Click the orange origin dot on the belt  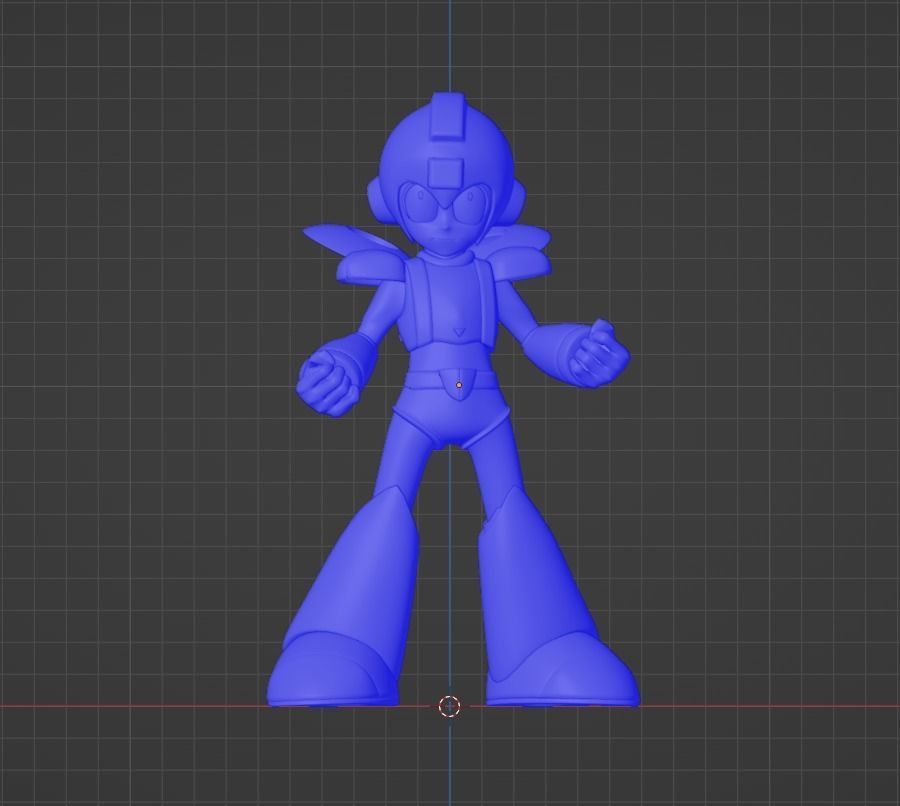(x=459, y=385)
